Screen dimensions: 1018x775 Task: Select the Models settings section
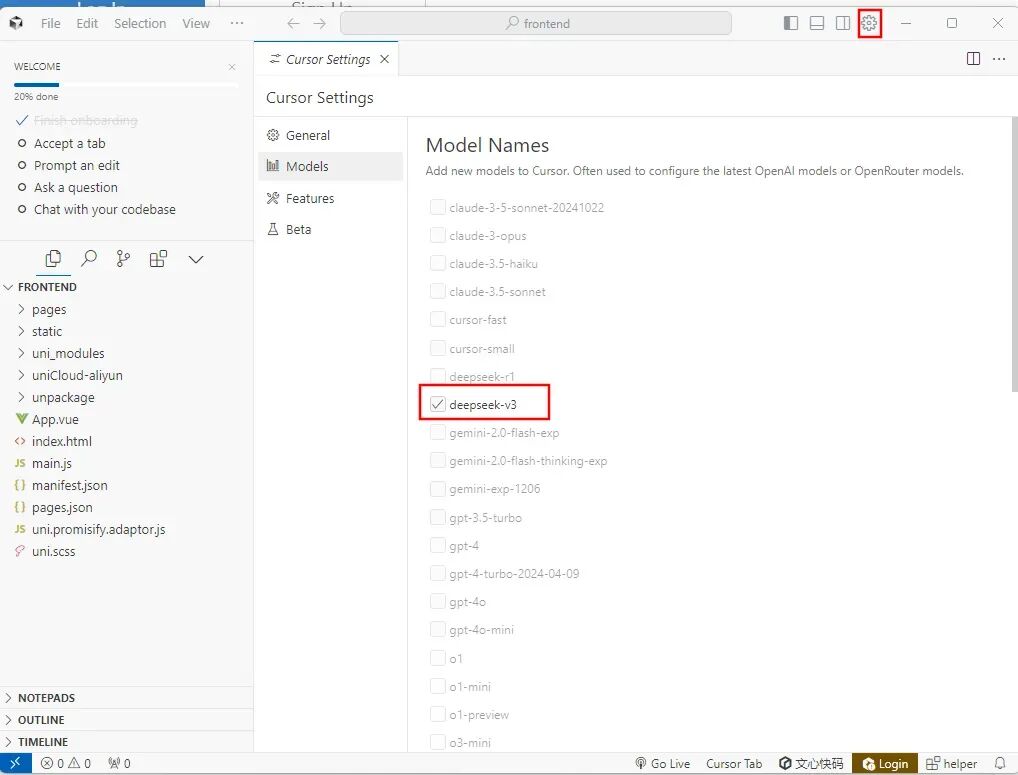coord(330,166)
